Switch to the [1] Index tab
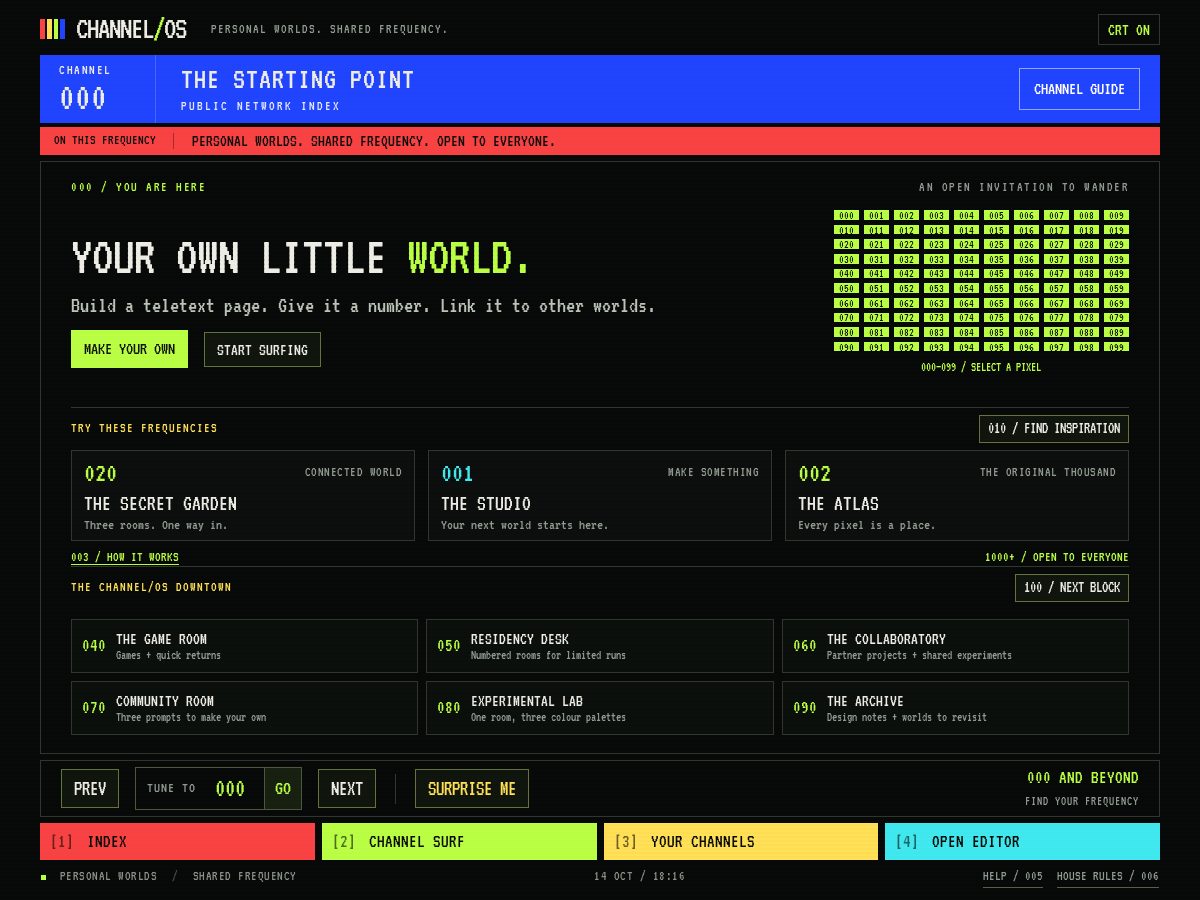The width and height of the screenshot is (1200, 900). click(x=177, y=842)
